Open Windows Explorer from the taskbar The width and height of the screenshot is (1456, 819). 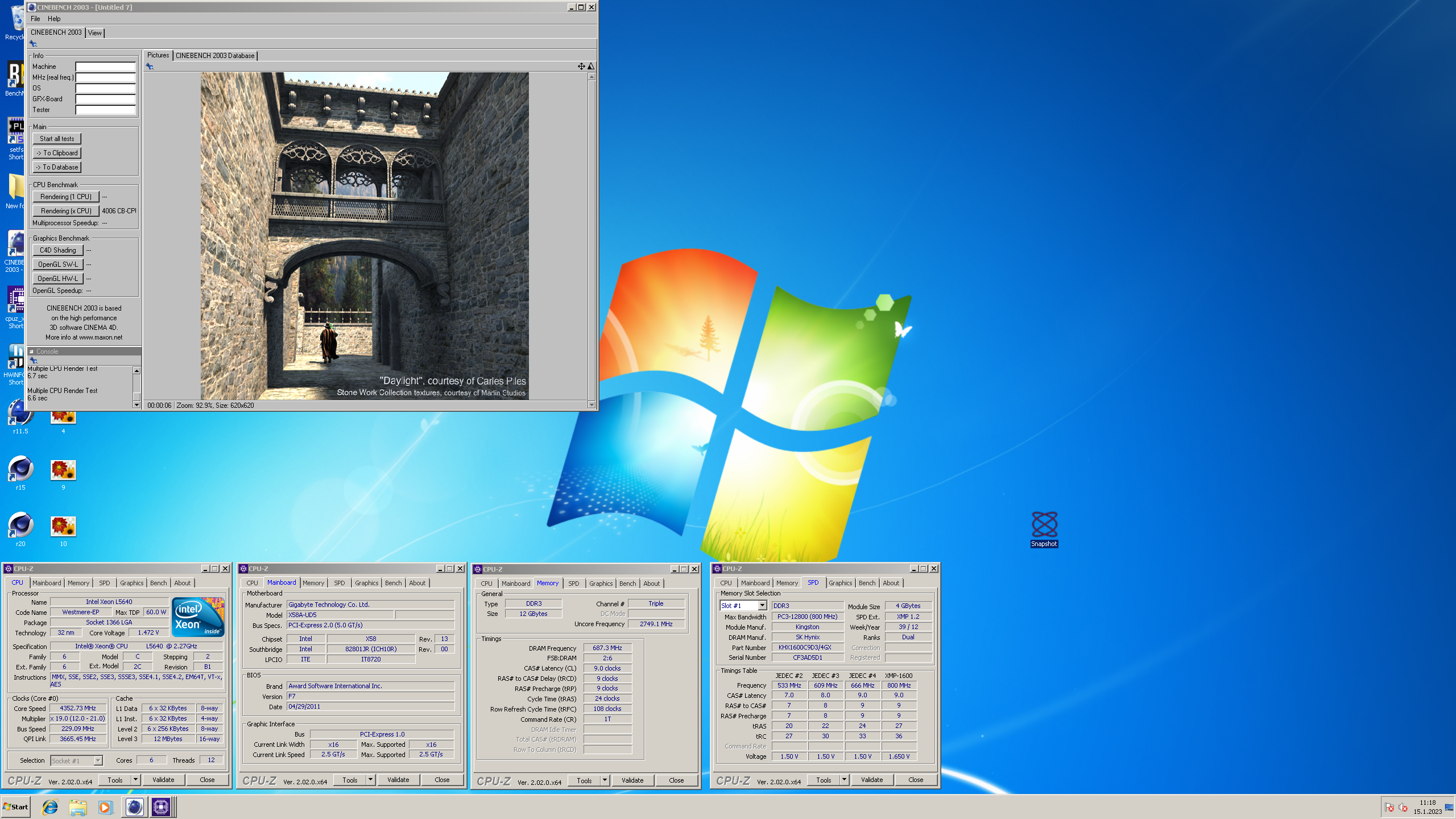pos(78,807)
